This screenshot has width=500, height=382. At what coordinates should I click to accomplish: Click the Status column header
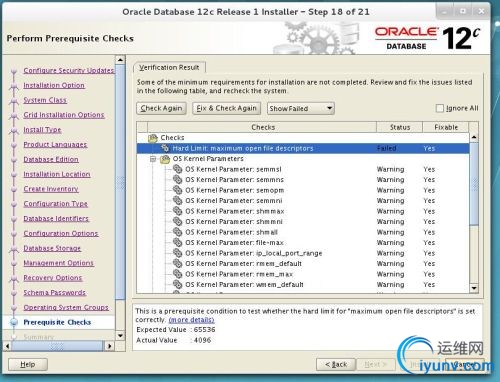click(x=400, y=127)
